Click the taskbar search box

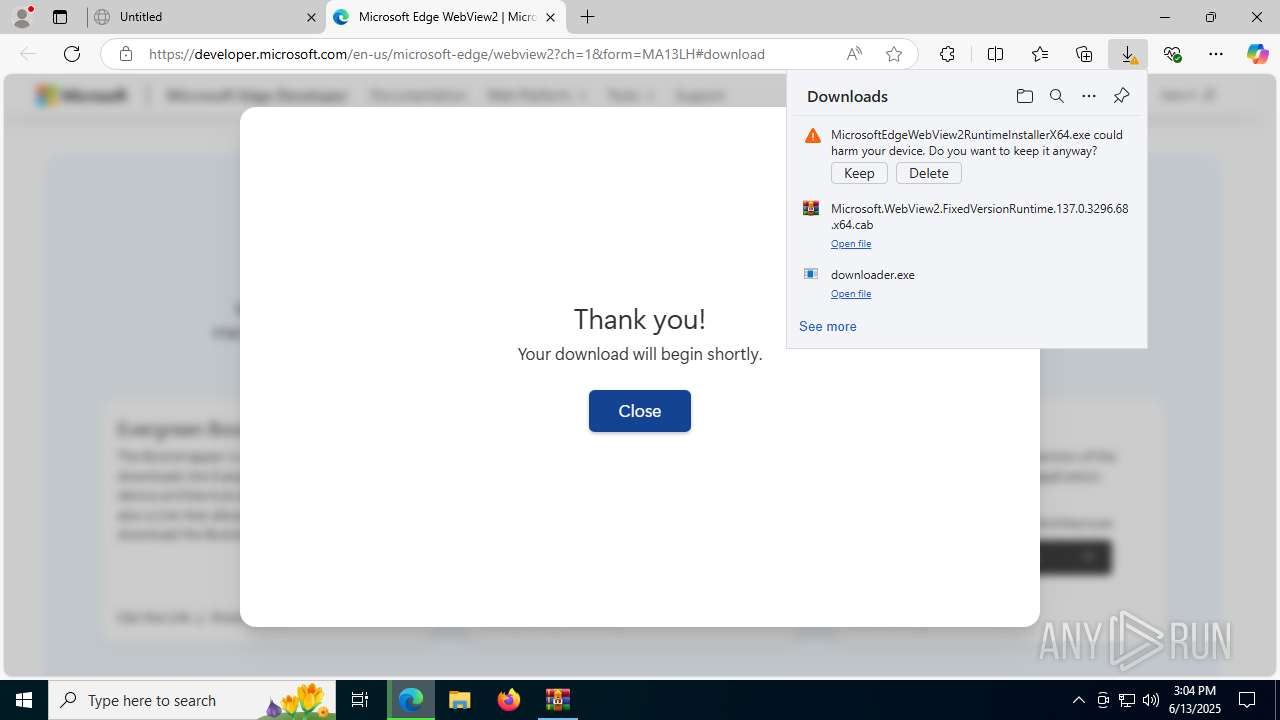[x=193, y=700]
